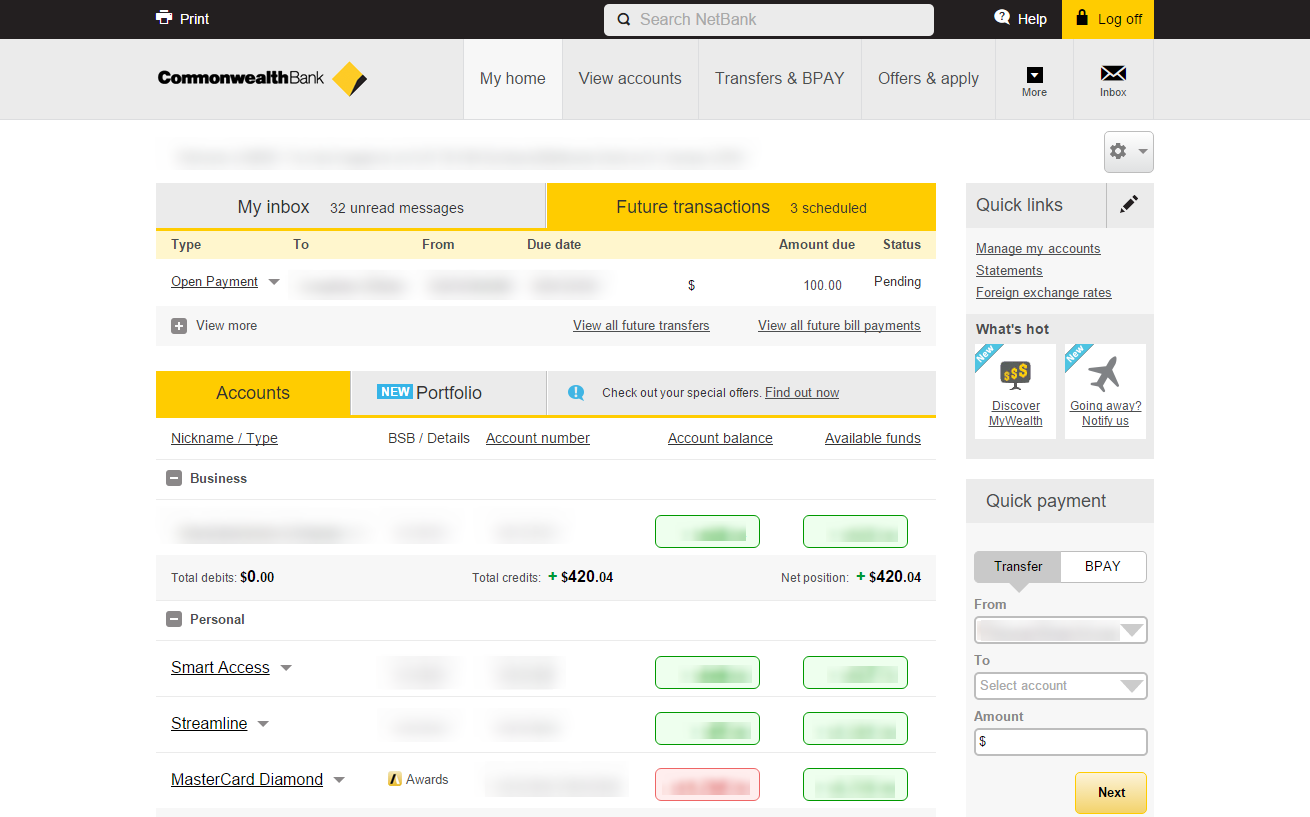Screen dimensions: 1310x817
Task: Switch to My inbox tab
Action: (x=351, y=207)
